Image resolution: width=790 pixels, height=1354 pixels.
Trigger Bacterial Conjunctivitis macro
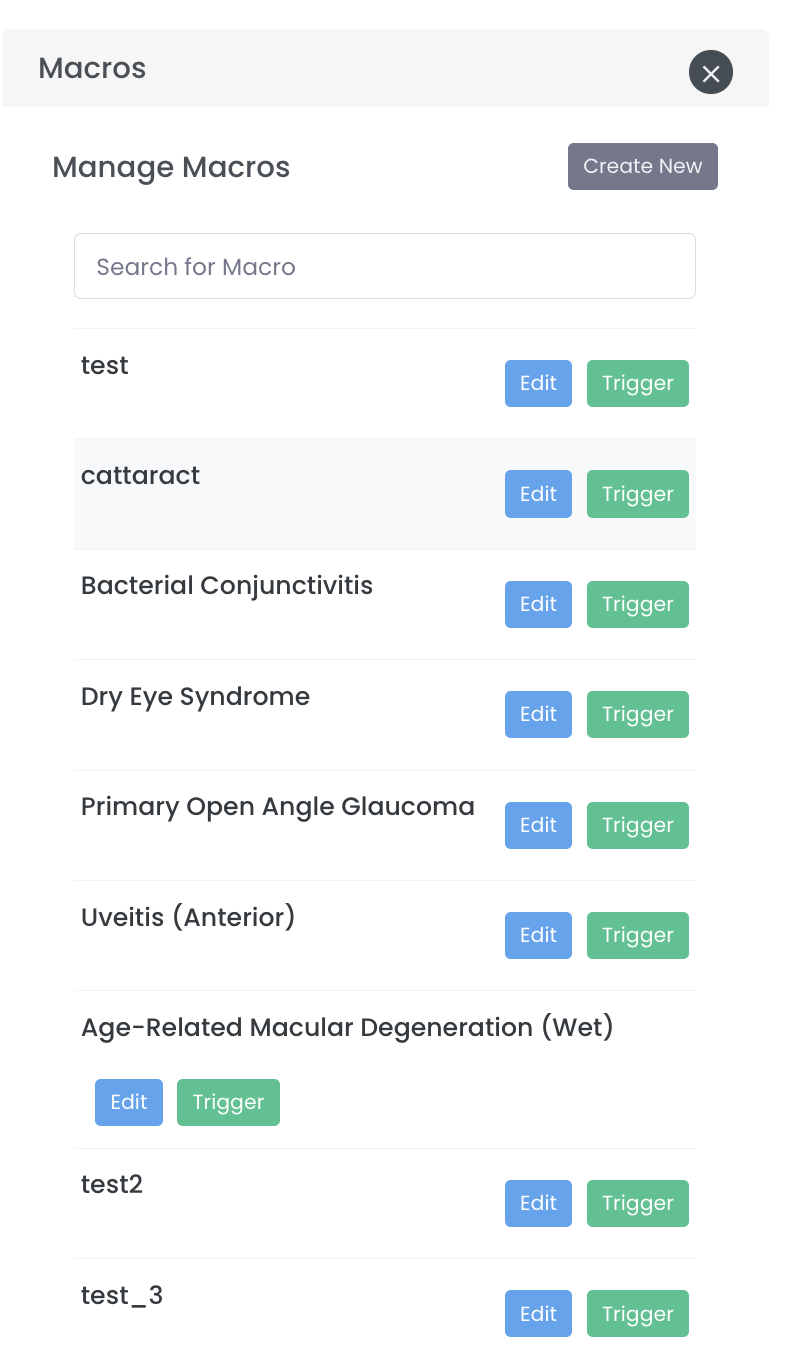click(x=638, y=604)
